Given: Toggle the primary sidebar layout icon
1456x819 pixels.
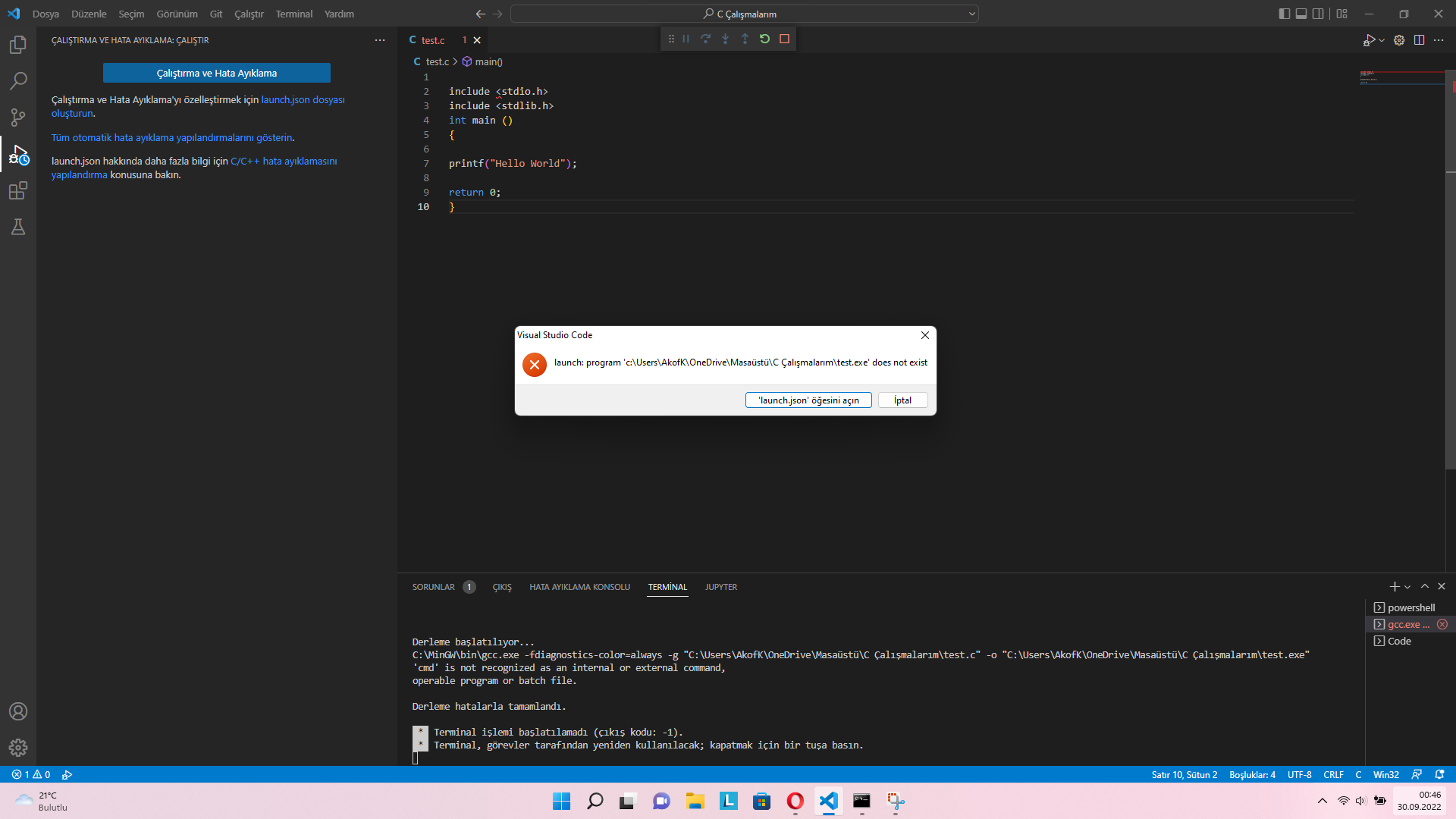Looking at the screenshot, I should tap(1284, 14).
